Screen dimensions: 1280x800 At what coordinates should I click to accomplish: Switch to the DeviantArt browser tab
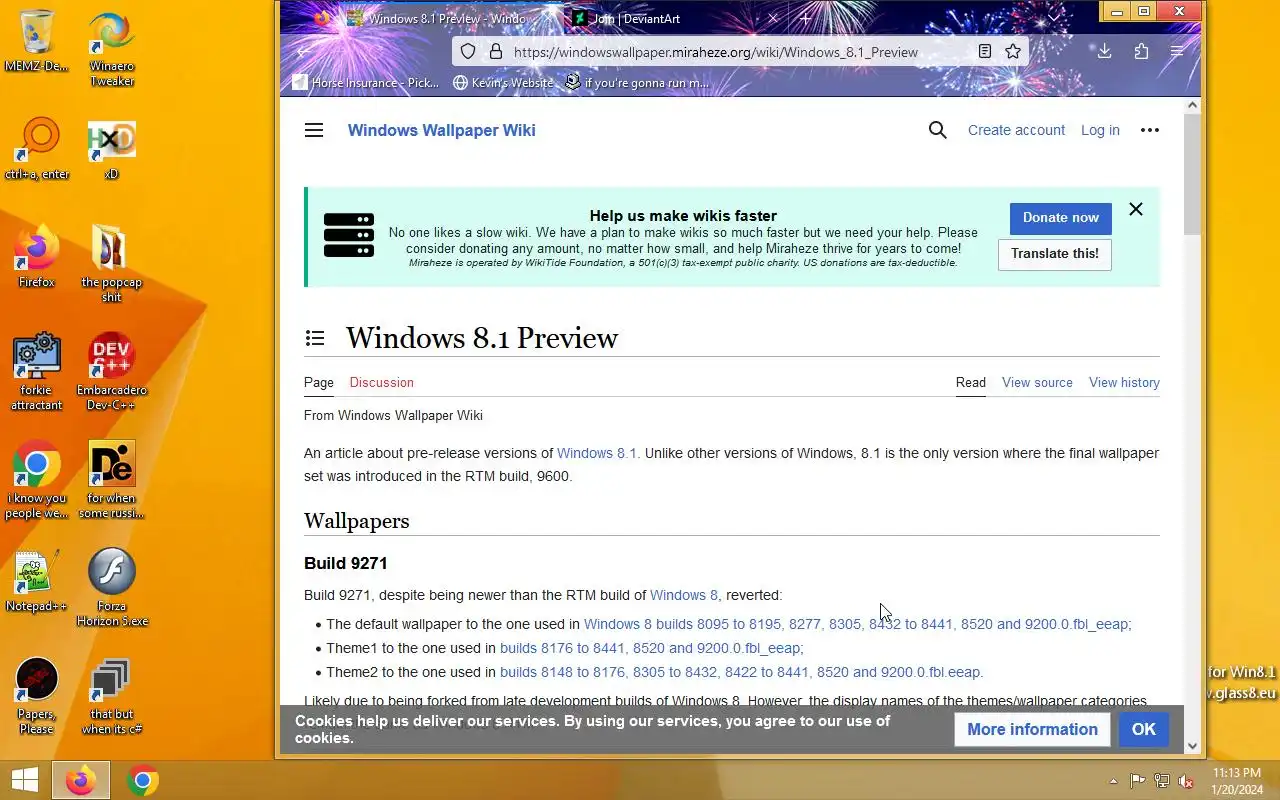pyautogui.click(x=677, y=18)
